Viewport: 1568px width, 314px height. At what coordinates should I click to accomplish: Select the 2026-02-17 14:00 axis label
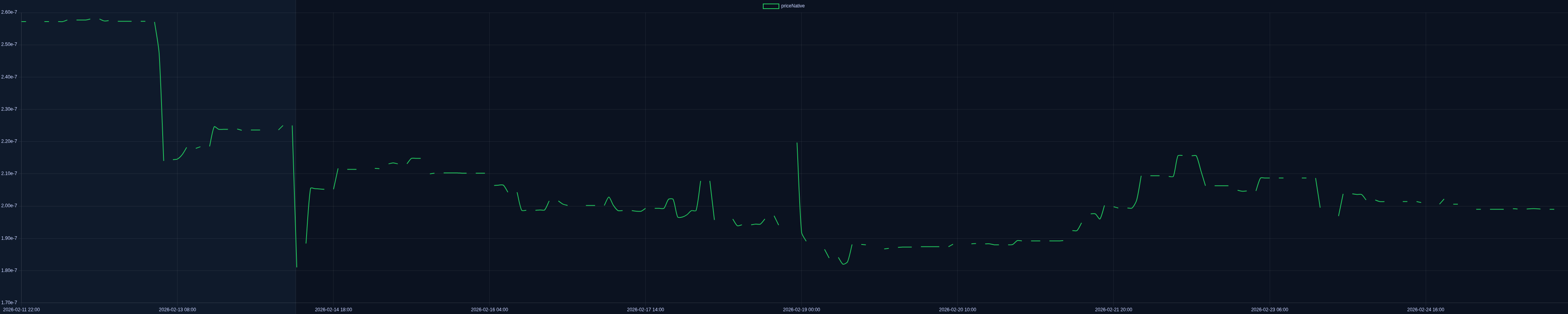(x=645, y=310)
